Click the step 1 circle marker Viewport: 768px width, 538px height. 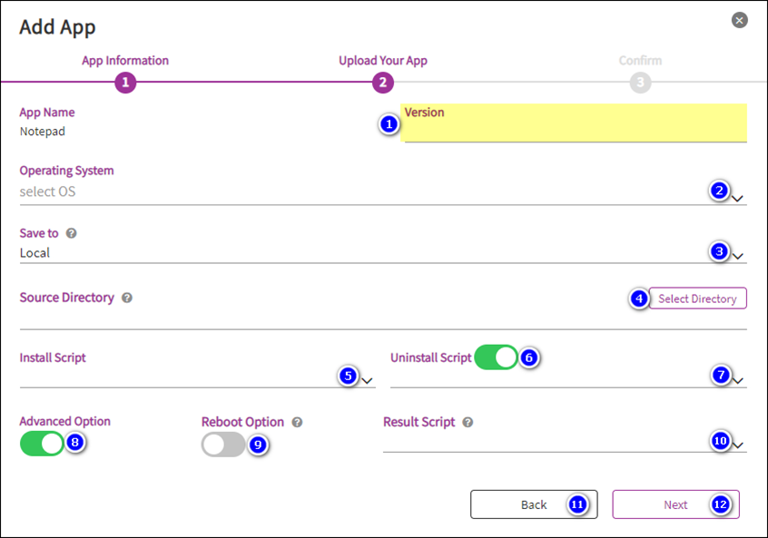(125, 83)
